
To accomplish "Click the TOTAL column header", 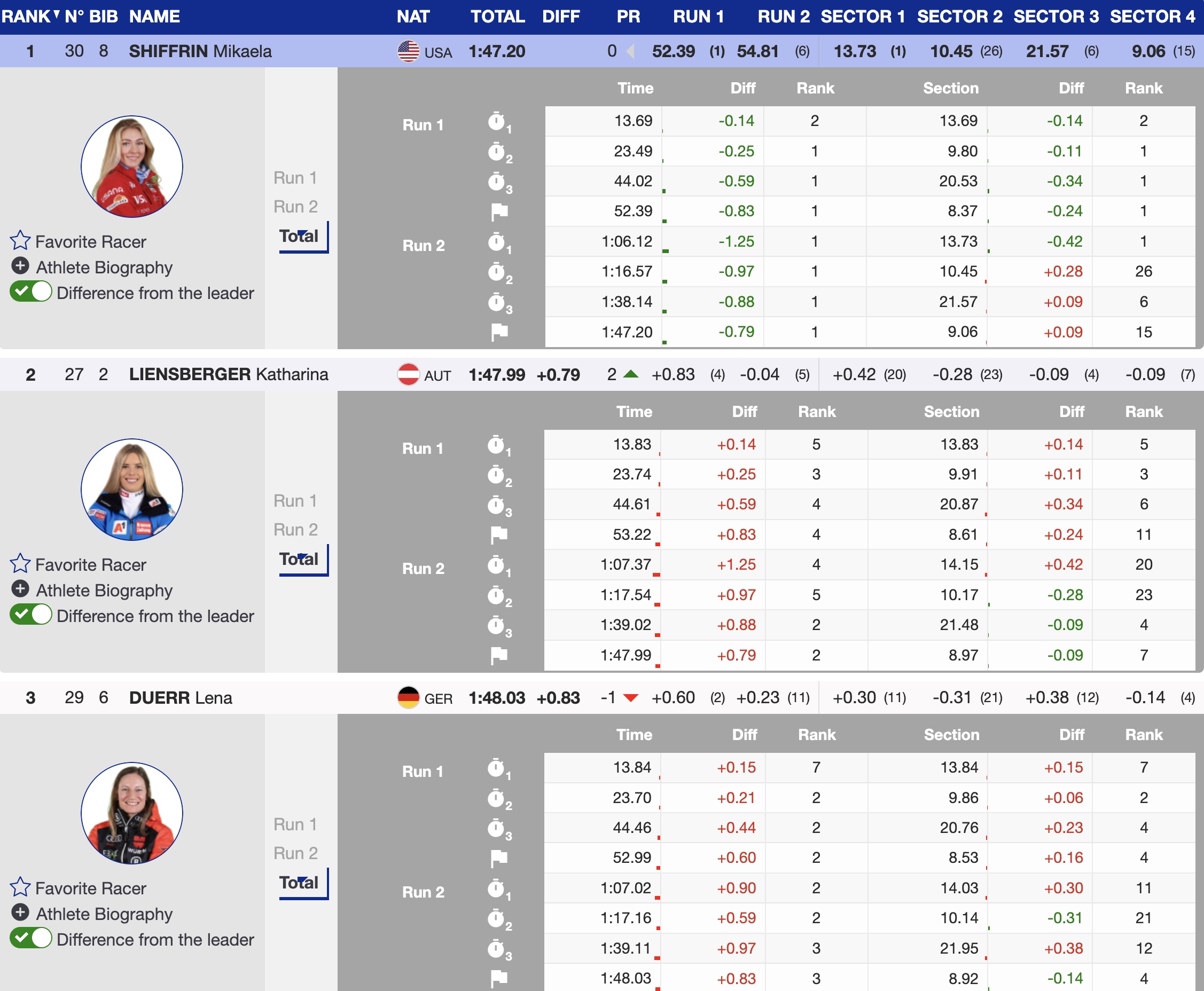I will point(497,17).
